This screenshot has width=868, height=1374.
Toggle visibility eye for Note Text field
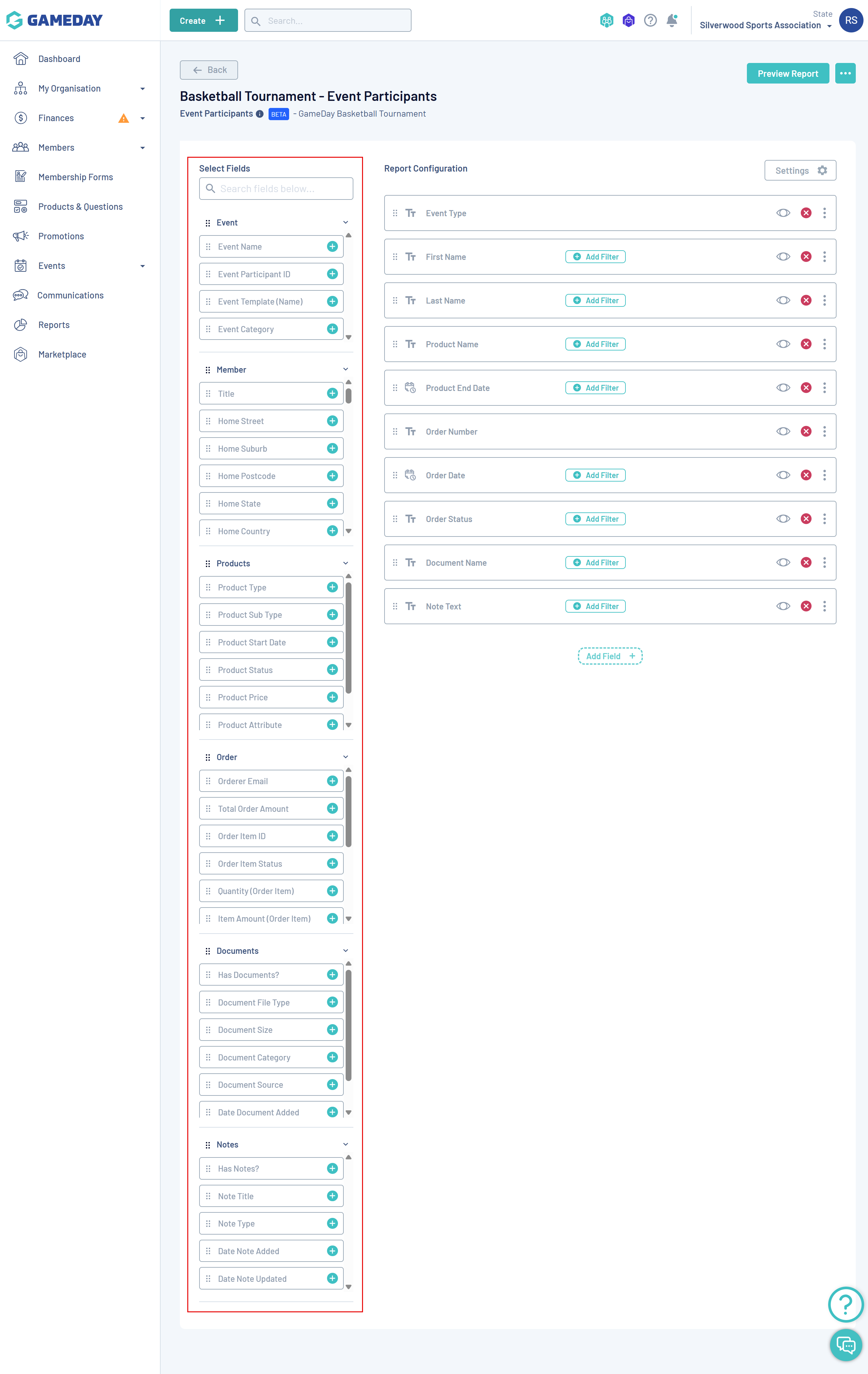[783, 606]
